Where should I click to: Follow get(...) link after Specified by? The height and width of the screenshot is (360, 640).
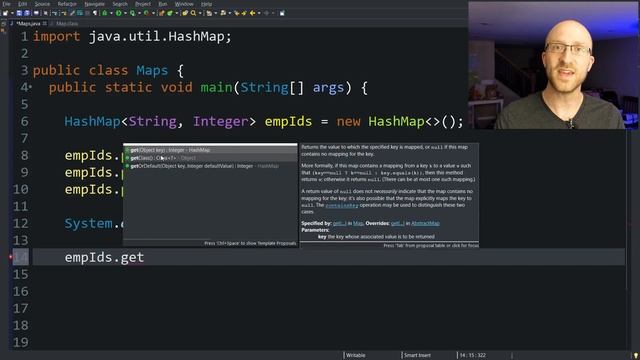(340, 223)
